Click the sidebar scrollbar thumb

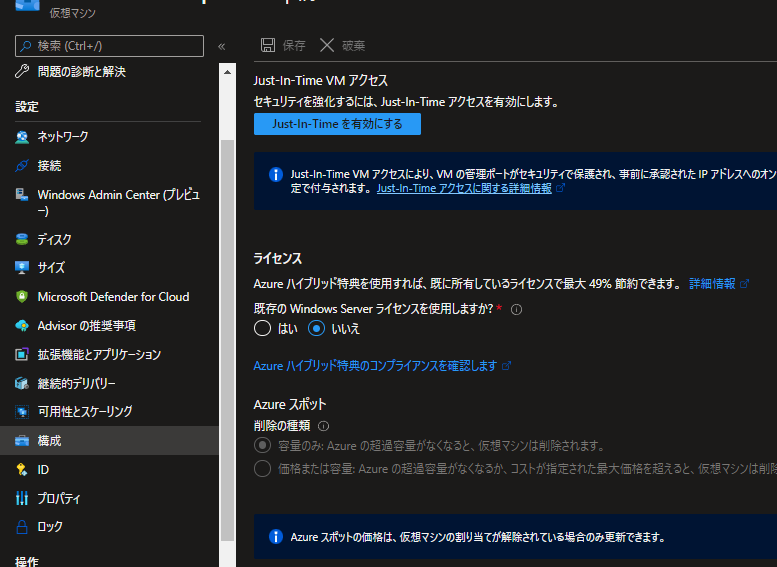point(227,340)
